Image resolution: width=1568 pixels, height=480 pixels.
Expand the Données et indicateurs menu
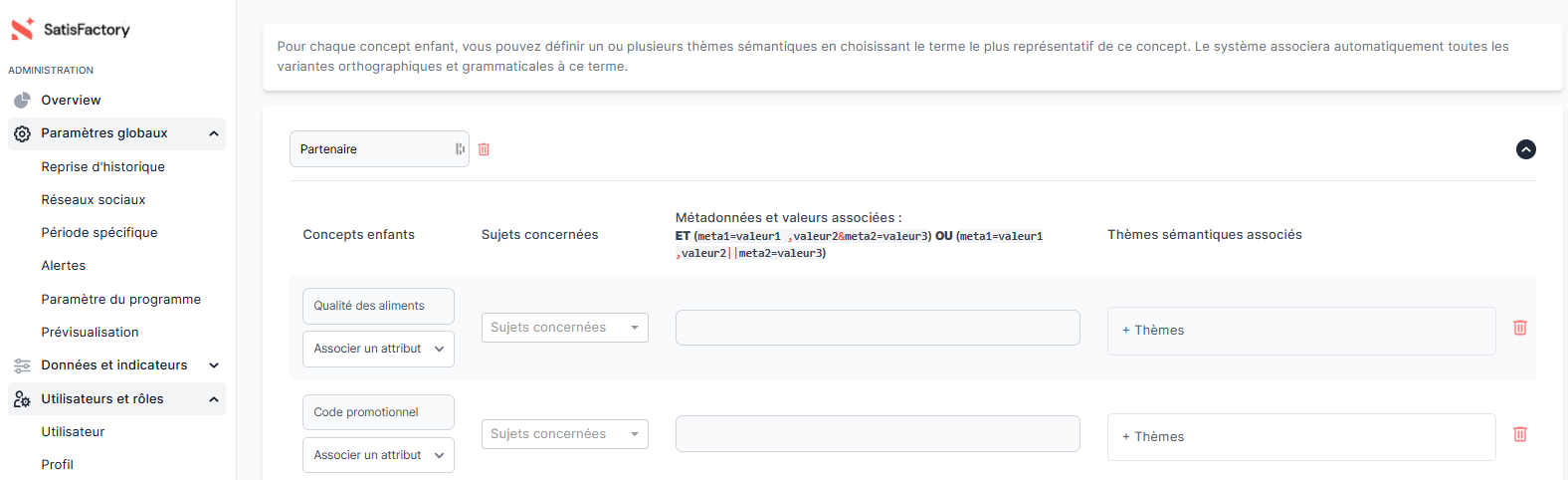(x=214, y=365)
